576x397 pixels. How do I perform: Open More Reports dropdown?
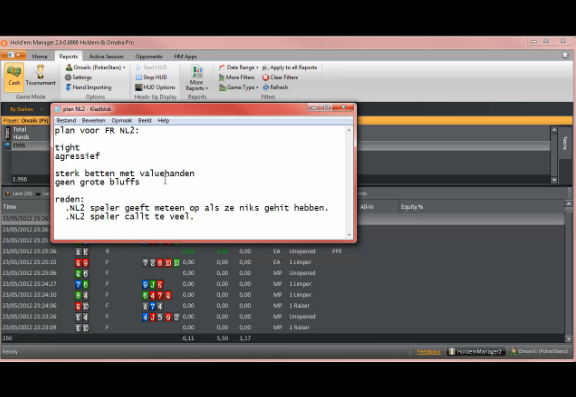click(x=197, y=78)
